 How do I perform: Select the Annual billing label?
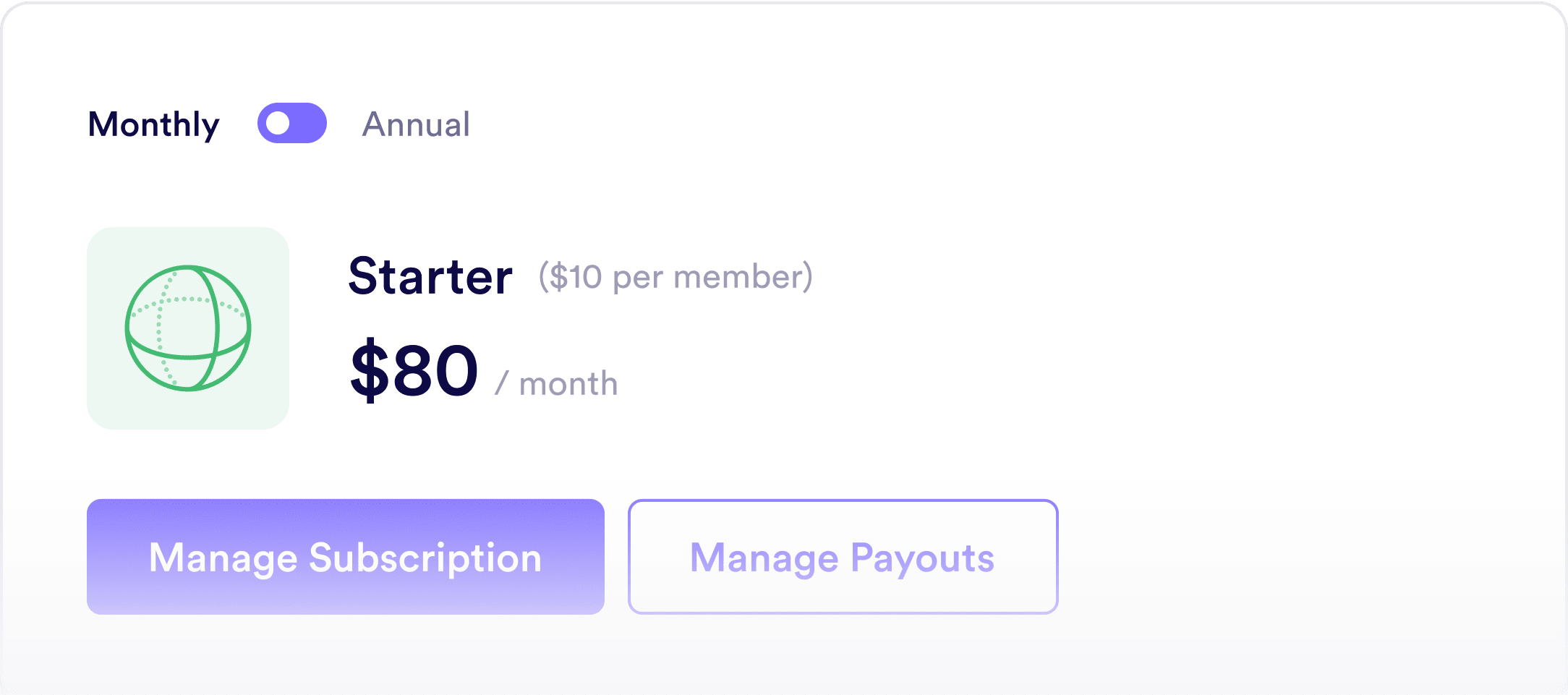coord(416,124)
